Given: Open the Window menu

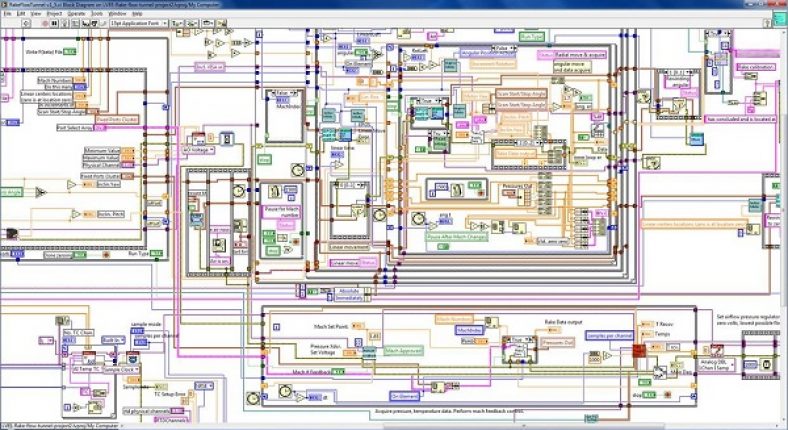Looking at the screenshot, I should pos(118,14).
